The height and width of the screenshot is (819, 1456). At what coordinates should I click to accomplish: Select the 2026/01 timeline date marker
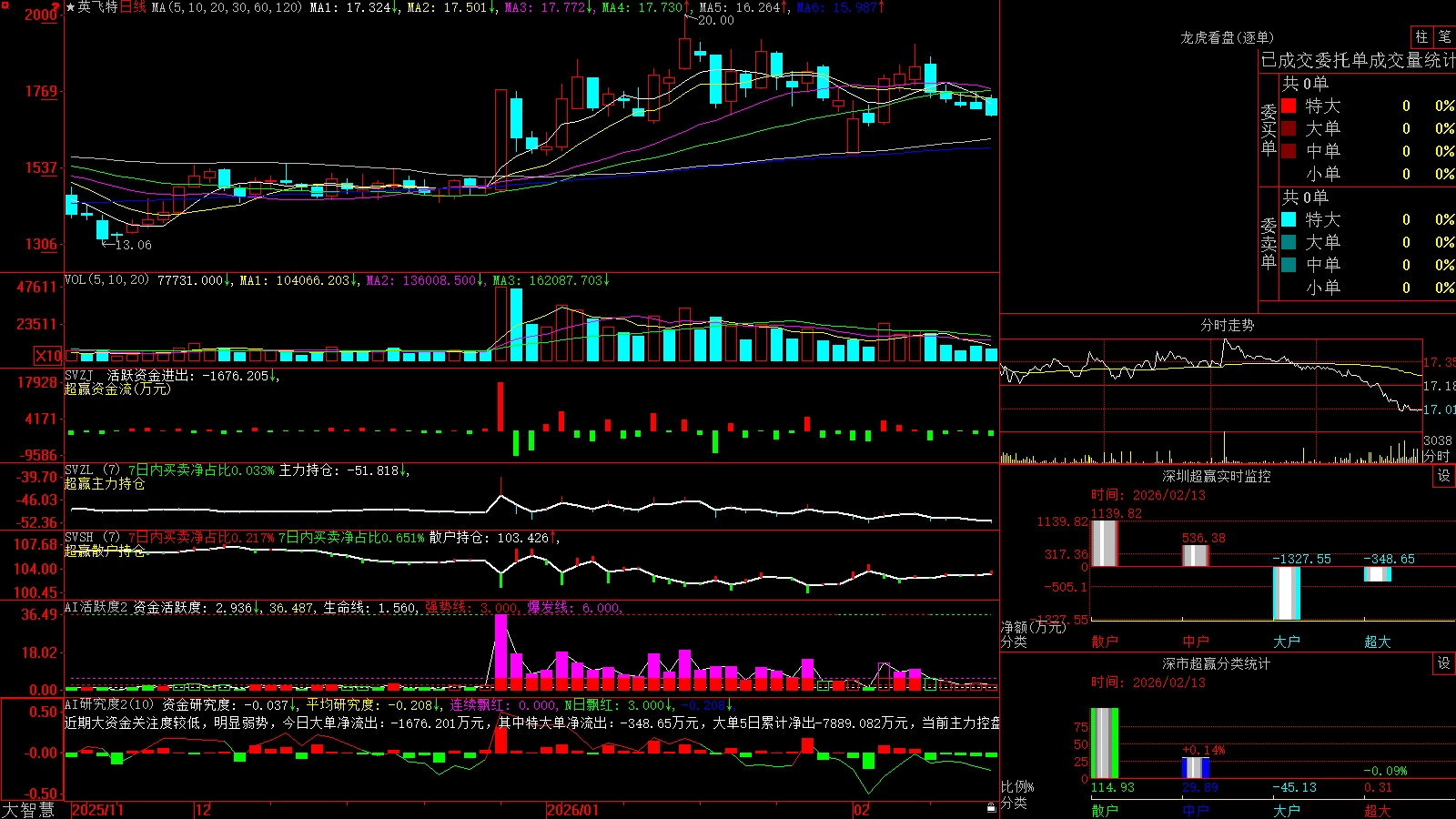(573, 810)
